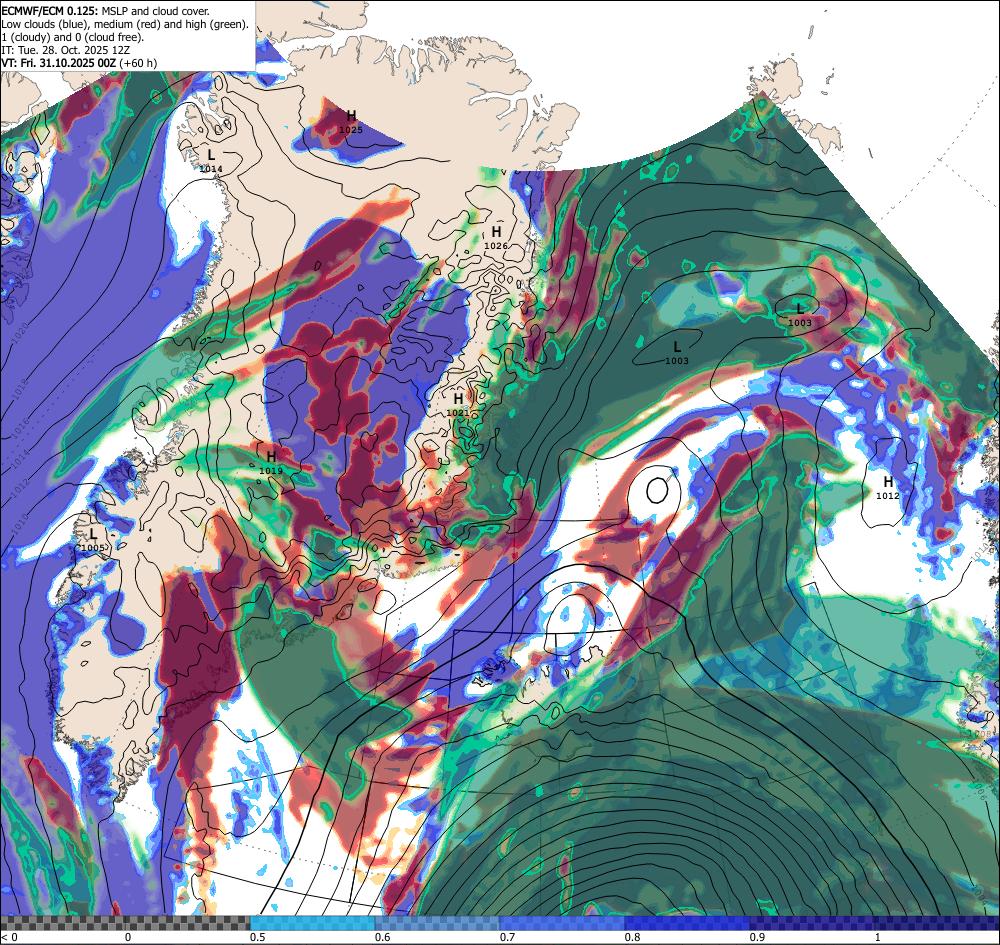Click the valid time 'VT: Fri. 31.10.2025 00Z (+60 h)'
This screenshot has height=945, width=1000.
[79, 63]
